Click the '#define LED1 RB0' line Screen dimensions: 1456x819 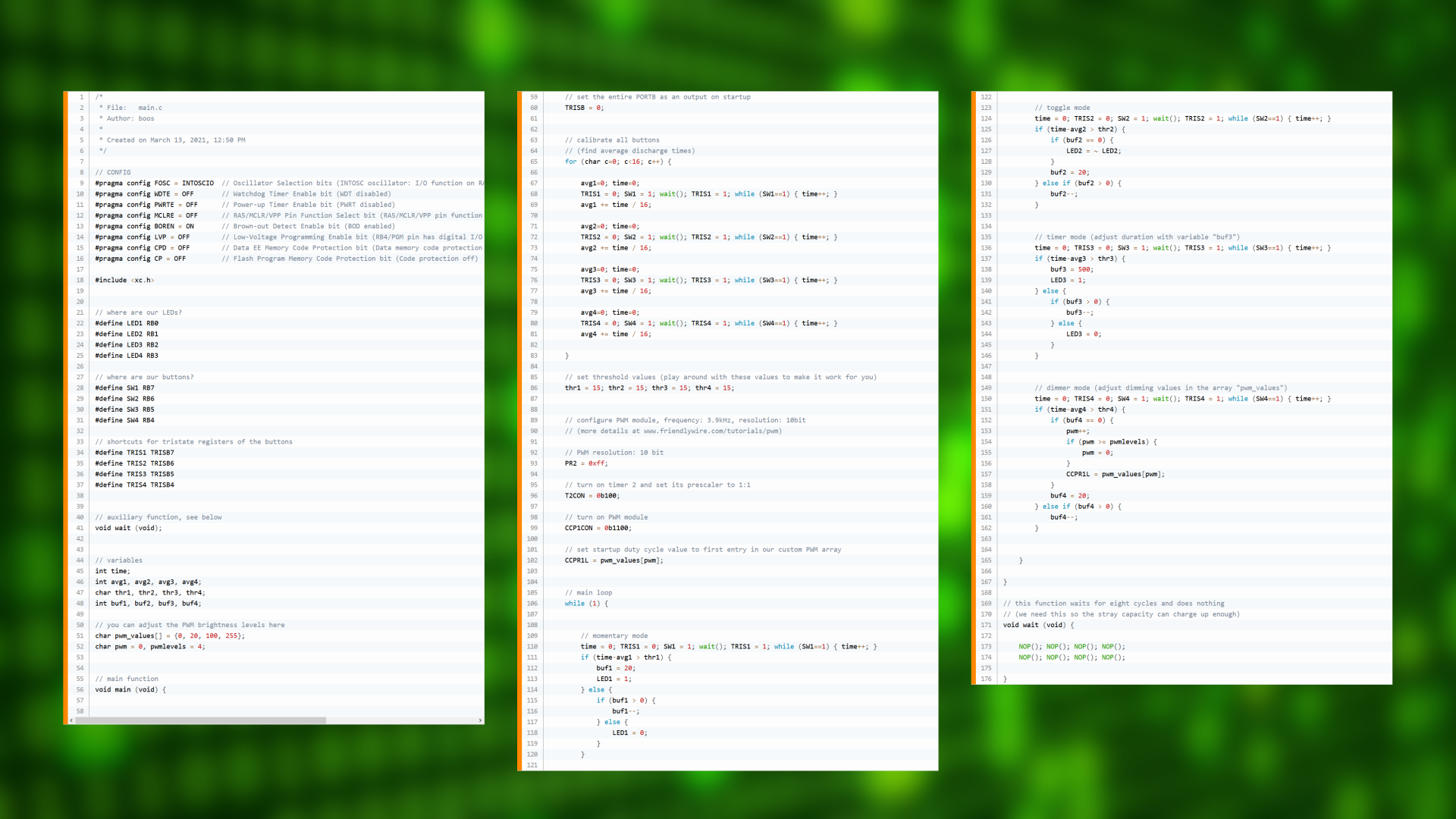(x=127, y=323)
